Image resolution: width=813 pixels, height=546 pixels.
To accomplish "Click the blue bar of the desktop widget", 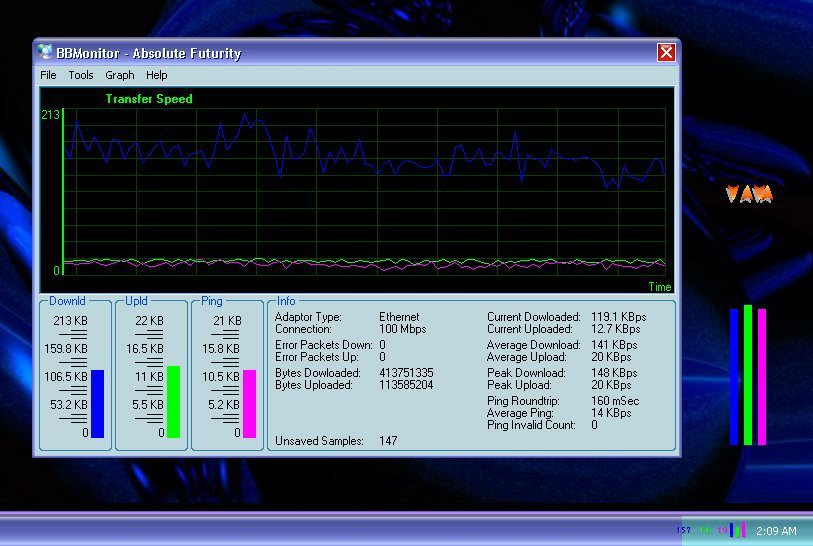I will point(734,376).
